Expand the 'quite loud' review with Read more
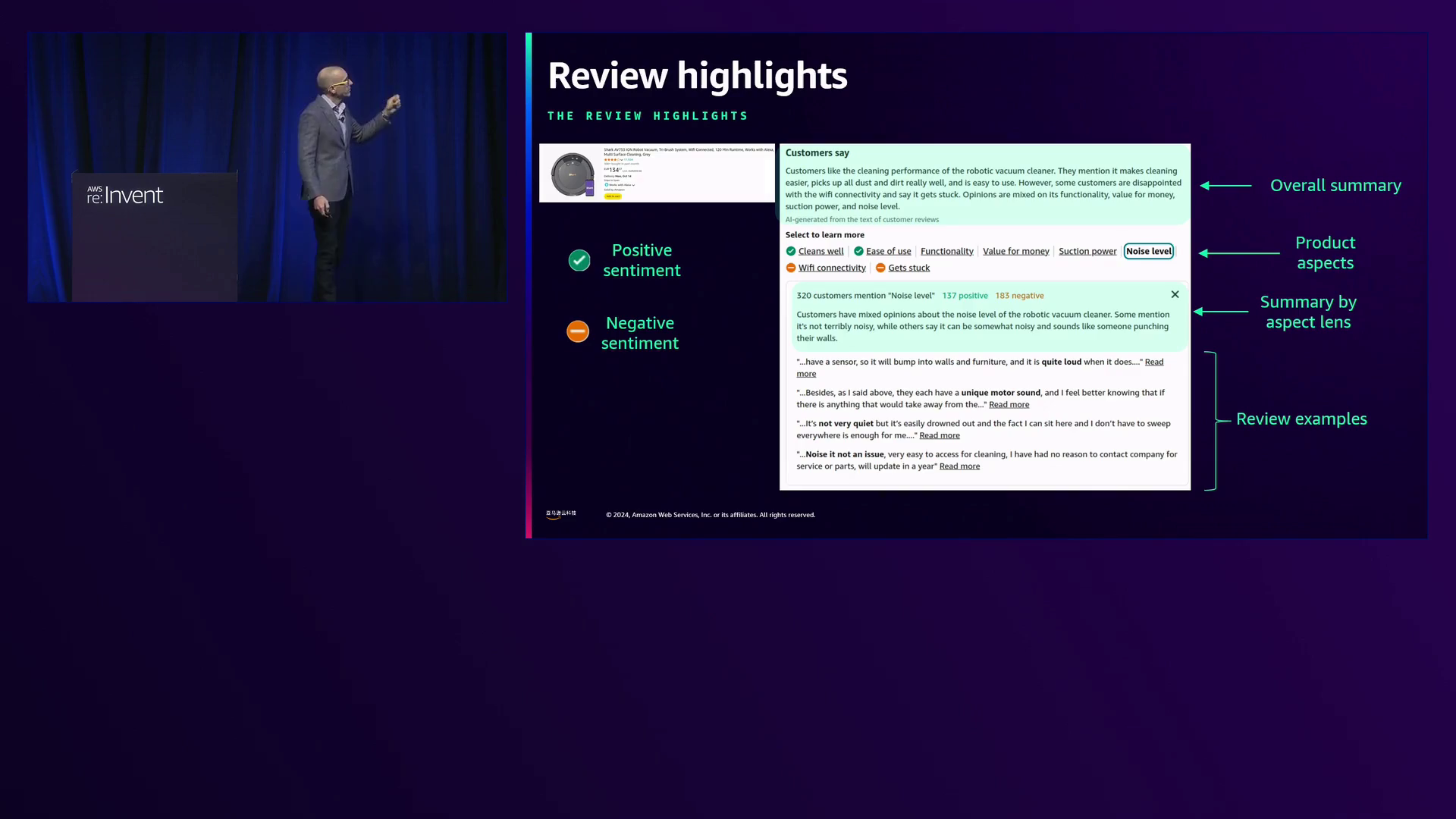The width and height of the screenshot is (1456, 819). click(x=1153, y=362)
